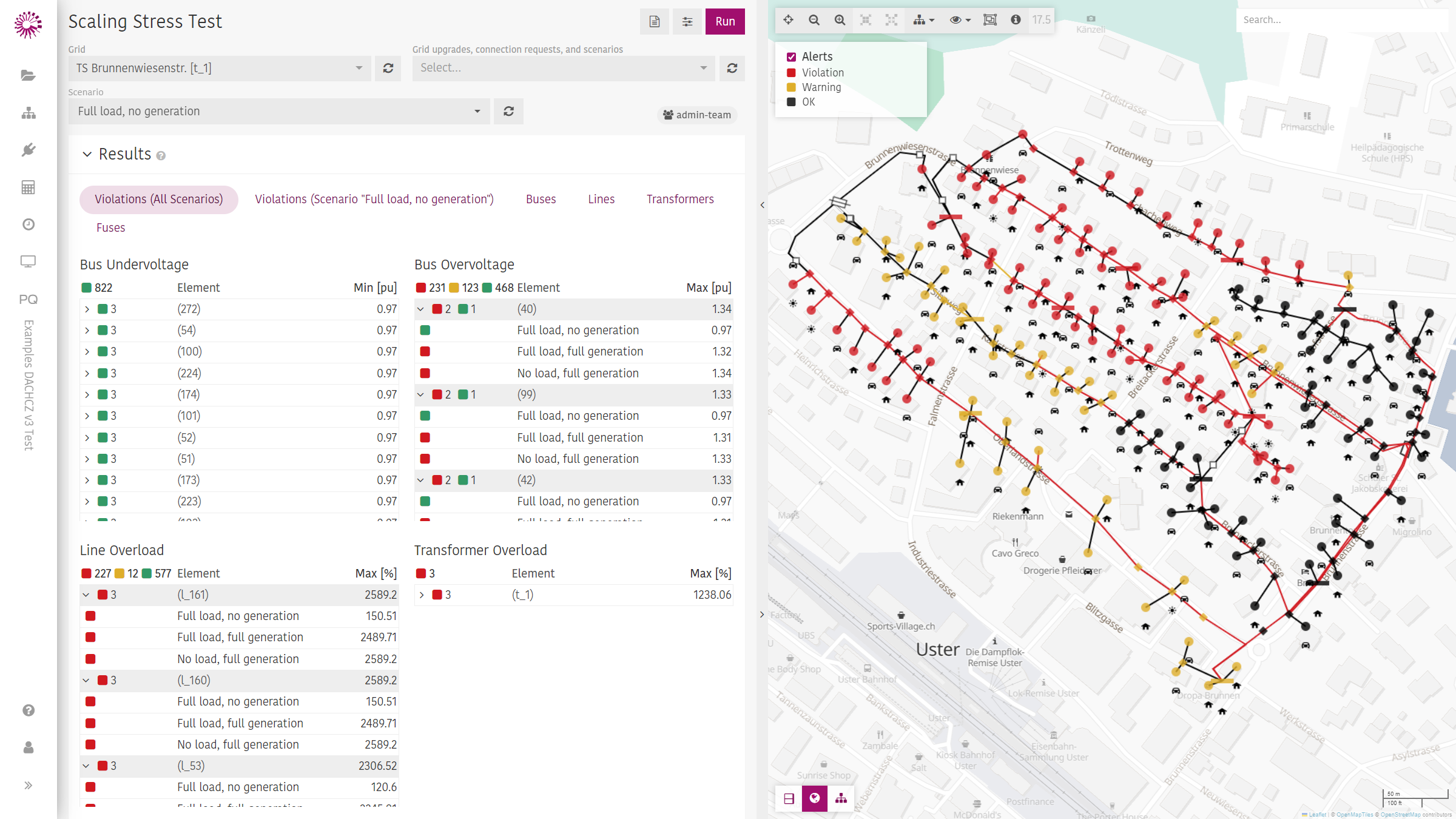Open the report document icon beside Run

tap(655, 22)
